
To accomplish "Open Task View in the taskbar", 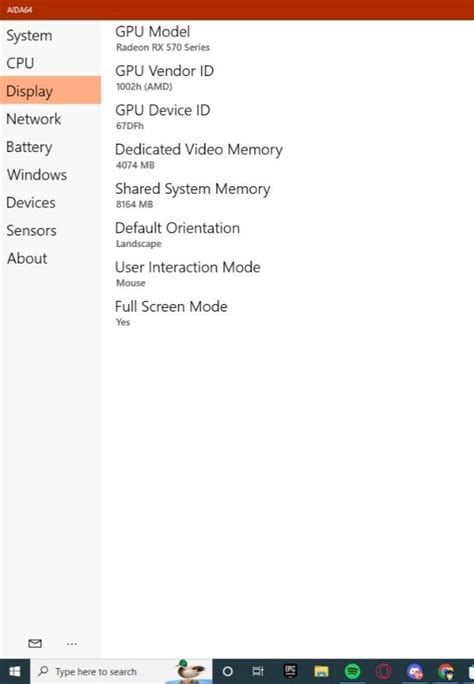I will (258, 671).
